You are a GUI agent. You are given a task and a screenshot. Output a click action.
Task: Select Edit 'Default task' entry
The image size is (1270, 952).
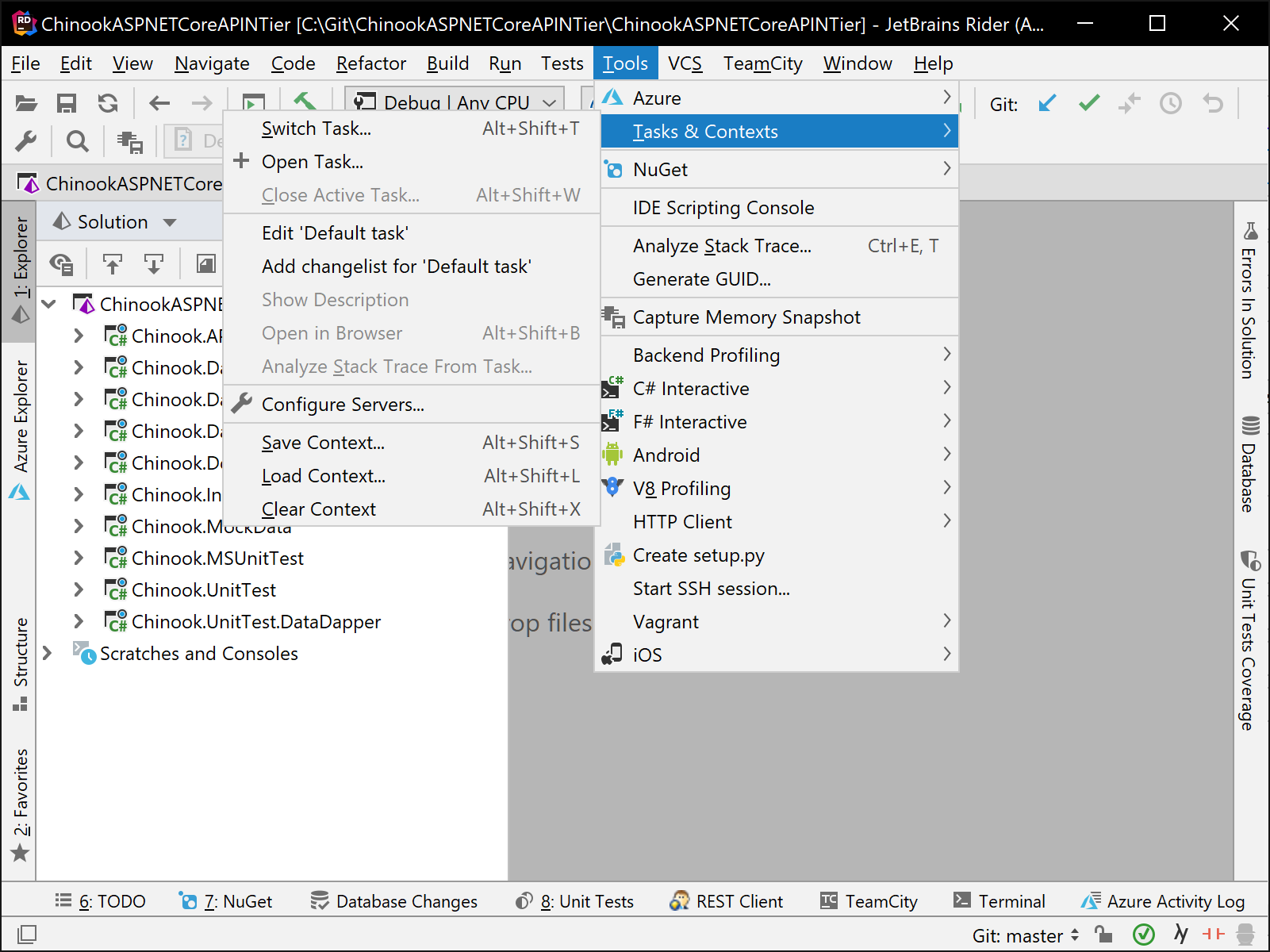412,232
